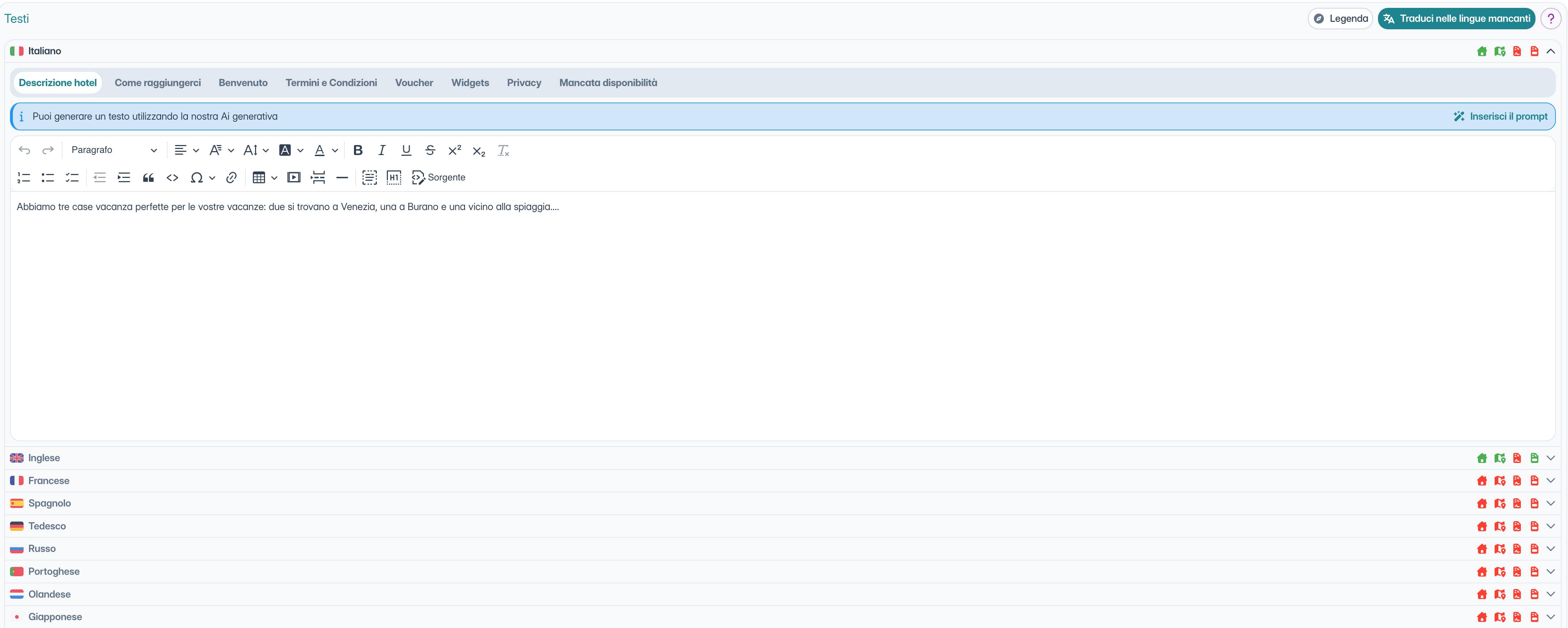The height and width of the screenshot is (628, 1568).
Task: Switch to the Come raggiungerci tab
Action: pos(158,83)
